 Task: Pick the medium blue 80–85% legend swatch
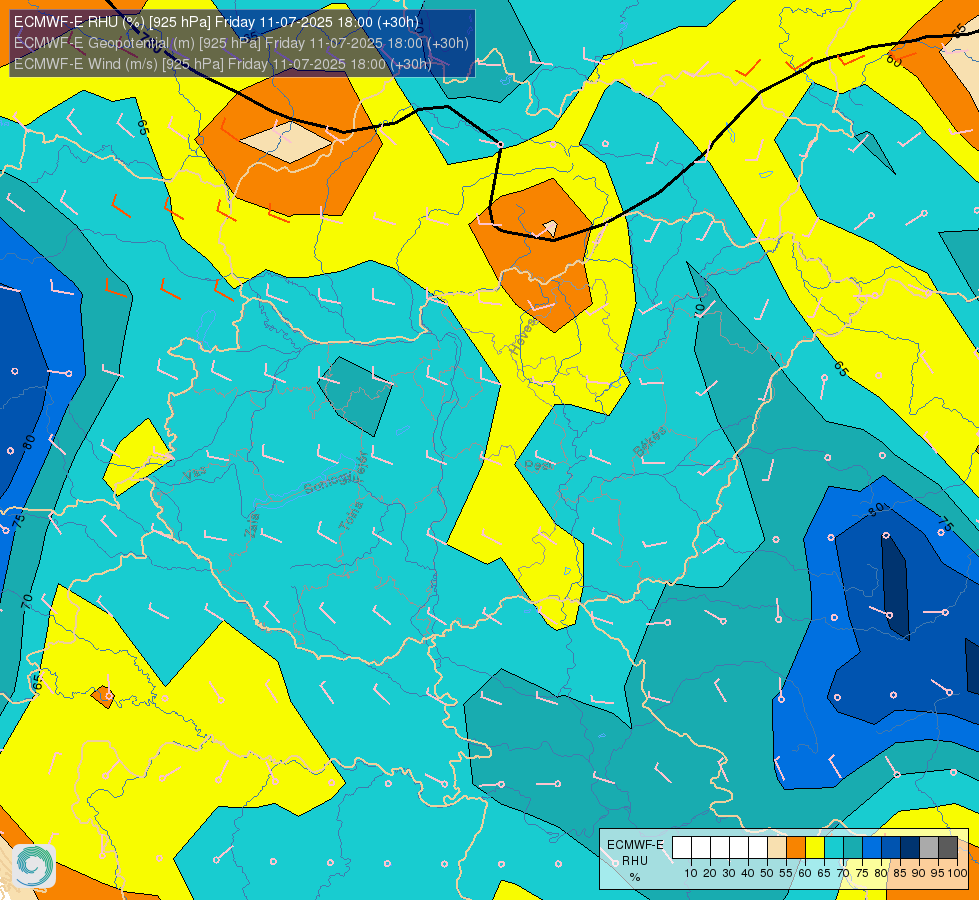891,848
